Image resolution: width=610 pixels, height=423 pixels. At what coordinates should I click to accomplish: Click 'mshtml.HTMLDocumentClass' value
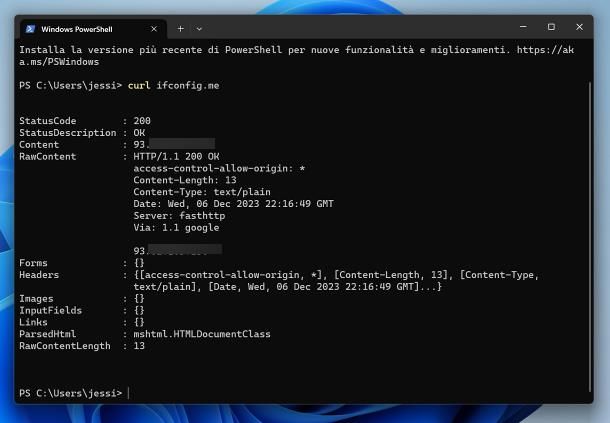202,334
